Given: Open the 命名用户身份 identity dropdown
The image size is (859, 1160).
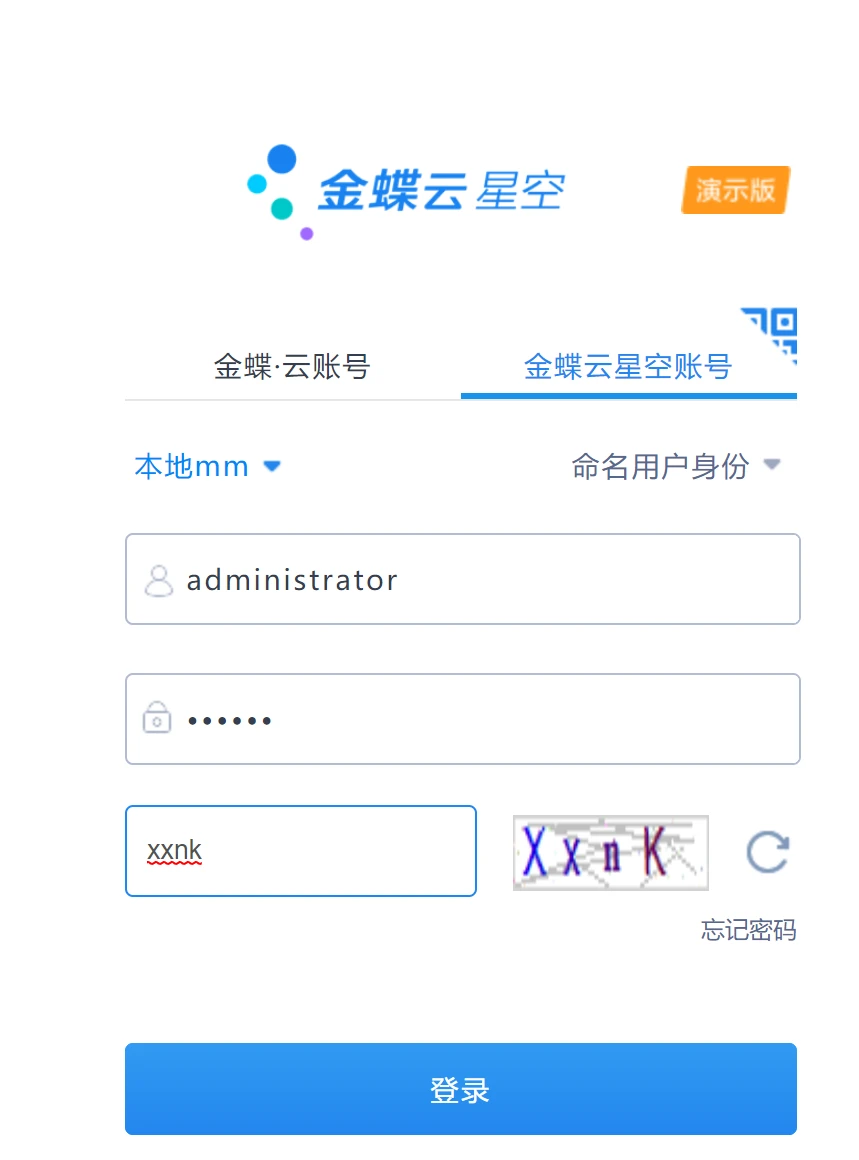Looking at the screenshot, I should (x=676, y=466).
